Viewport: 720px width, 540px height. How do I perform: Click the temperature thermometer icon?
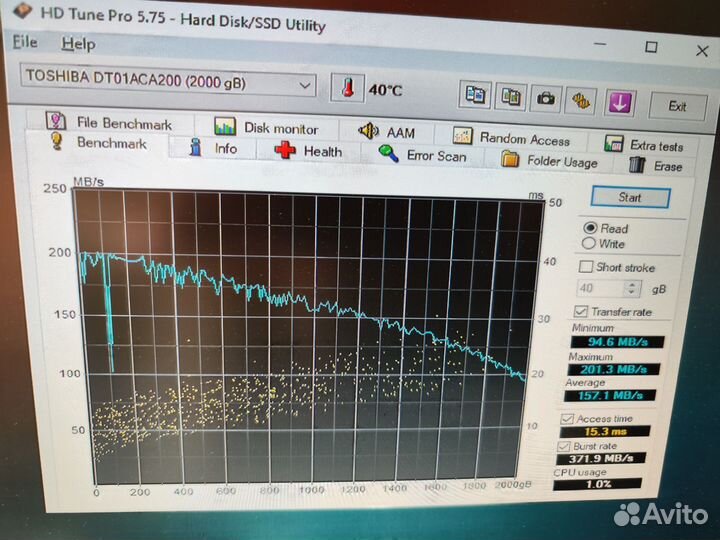348,88
